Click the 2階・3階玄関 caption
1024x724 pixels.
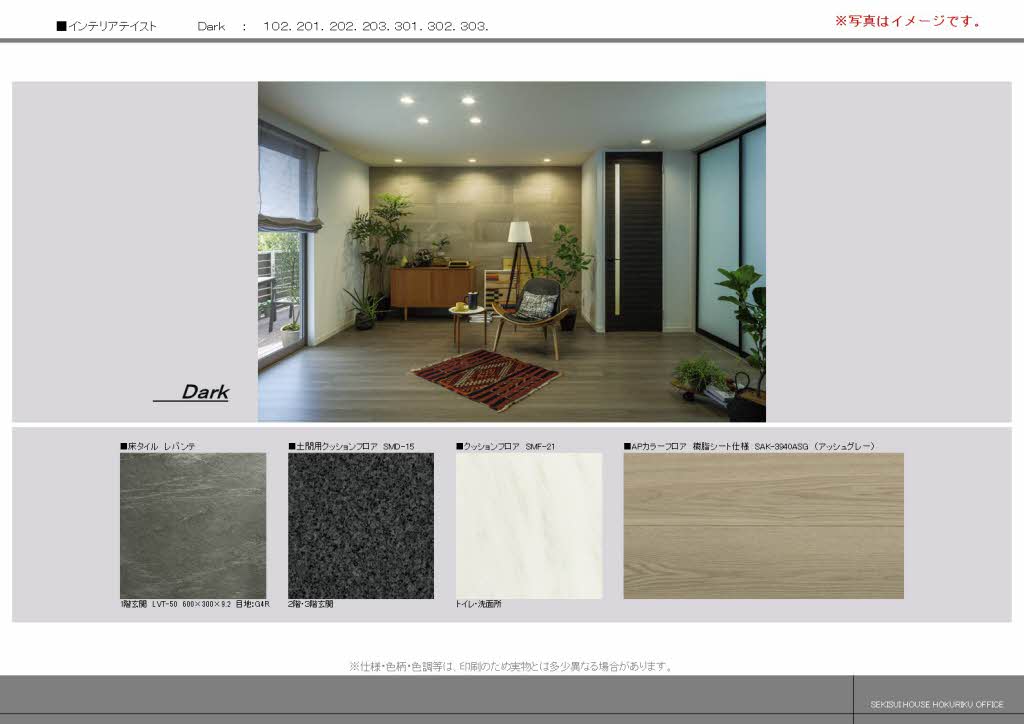point(311,605)
